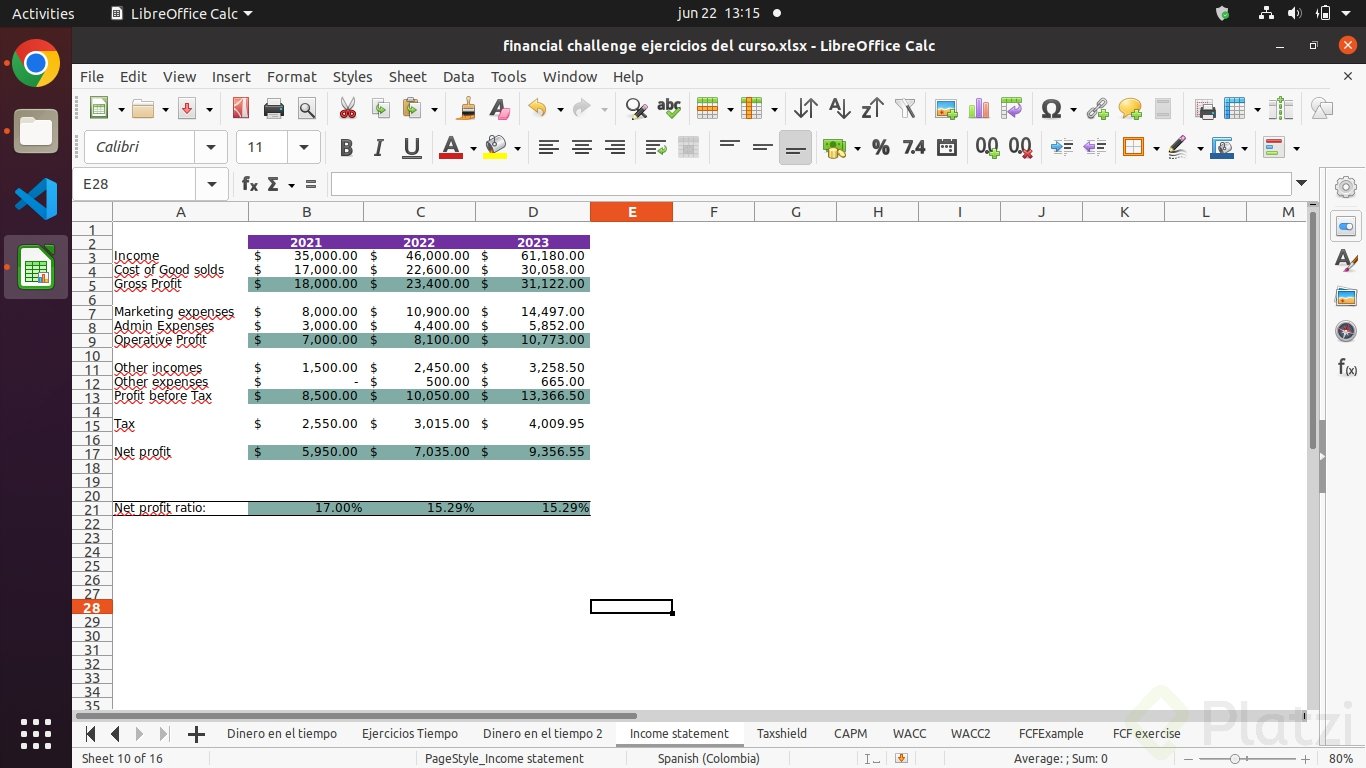Toggle italic formatting
Viewport: 1366px width, 768px height.
(x=378, y=147)
